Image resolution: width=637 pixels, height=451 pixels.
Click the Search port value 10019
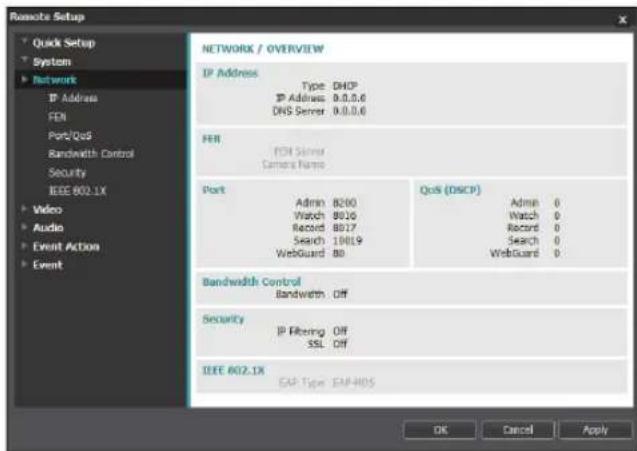[347, 241]
